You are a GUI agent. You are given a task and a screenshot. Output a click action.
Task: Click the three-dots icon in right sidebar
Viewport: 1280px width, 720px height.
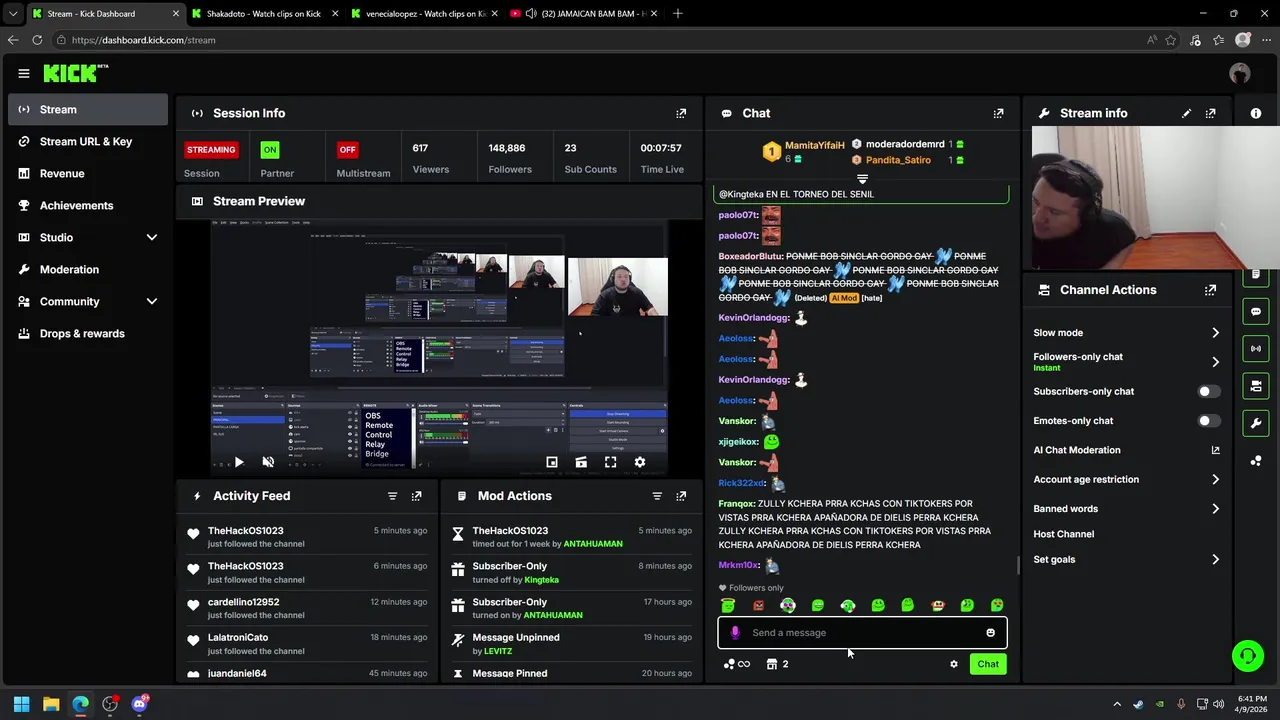[1256, 460]
